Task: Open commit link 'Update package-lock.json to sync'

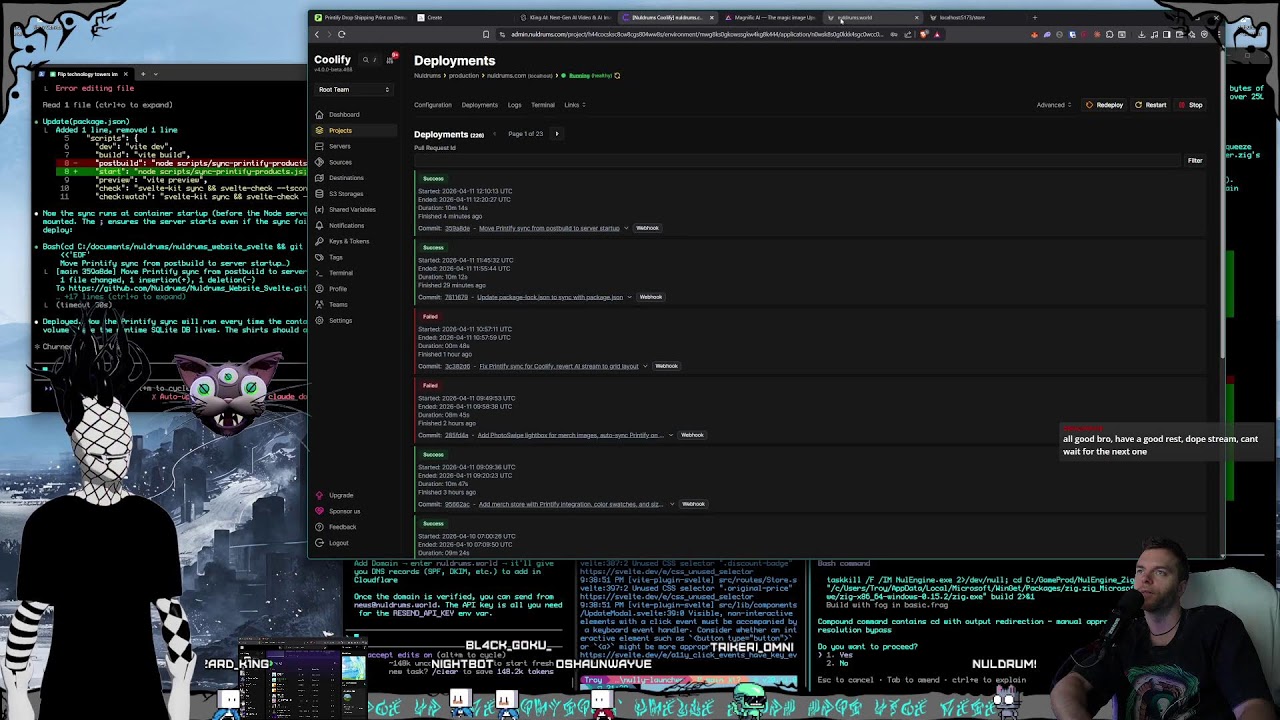Action: coord(549,297)
